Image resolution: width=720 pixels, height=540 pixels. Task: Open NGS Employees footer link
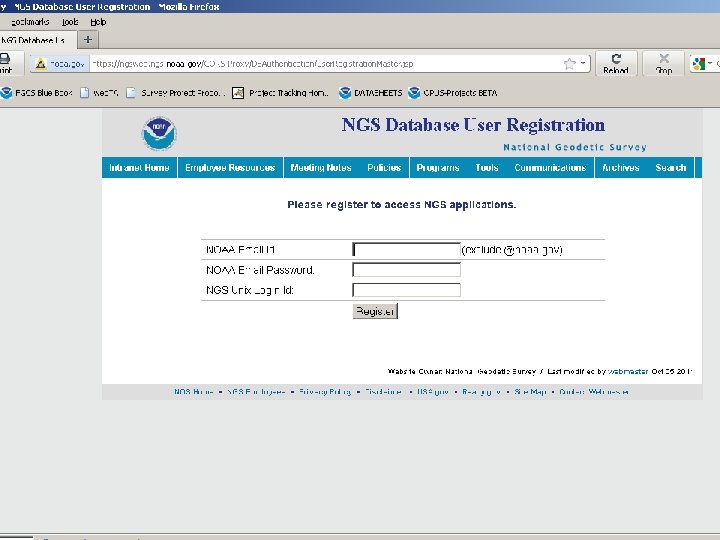tap(256, 392)
